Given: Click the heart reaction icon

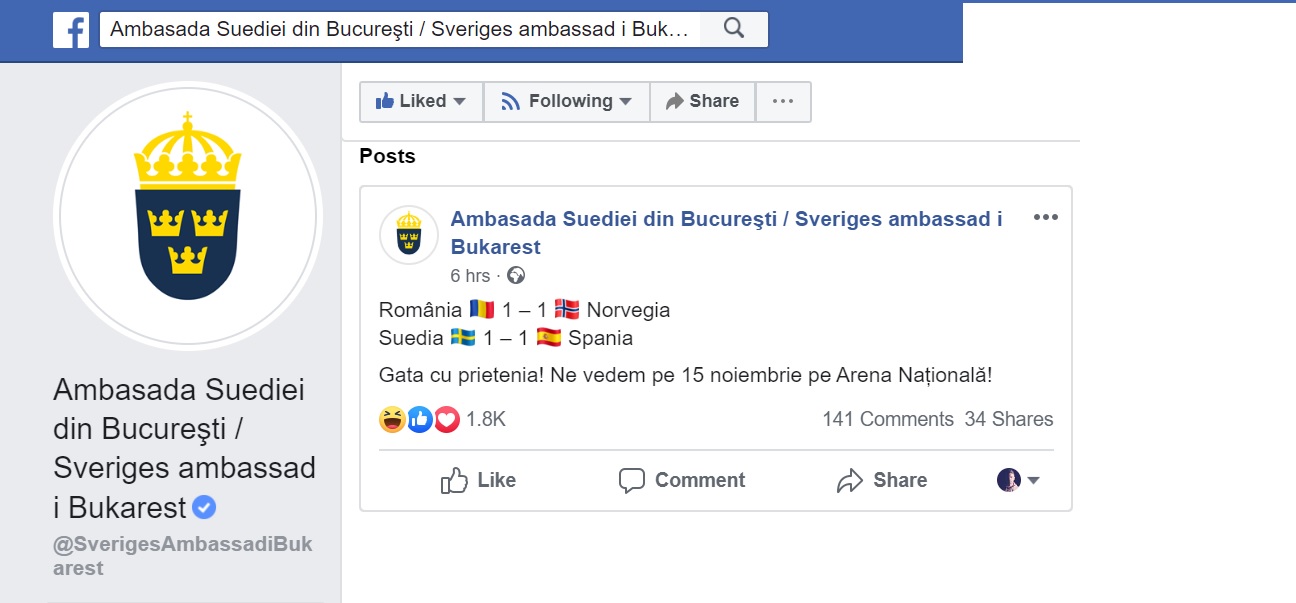Looking at the screenshot, I should coord(447,420).
